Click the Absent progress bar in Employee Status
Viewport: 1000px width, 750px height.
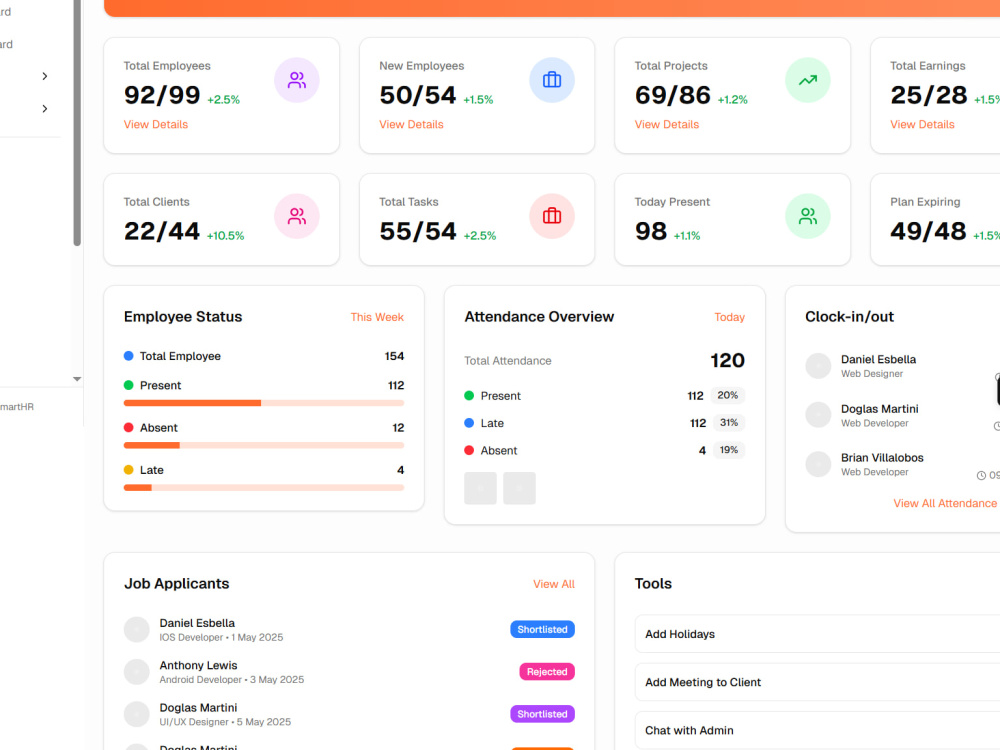pyautogui.click(x=264, y=445)
